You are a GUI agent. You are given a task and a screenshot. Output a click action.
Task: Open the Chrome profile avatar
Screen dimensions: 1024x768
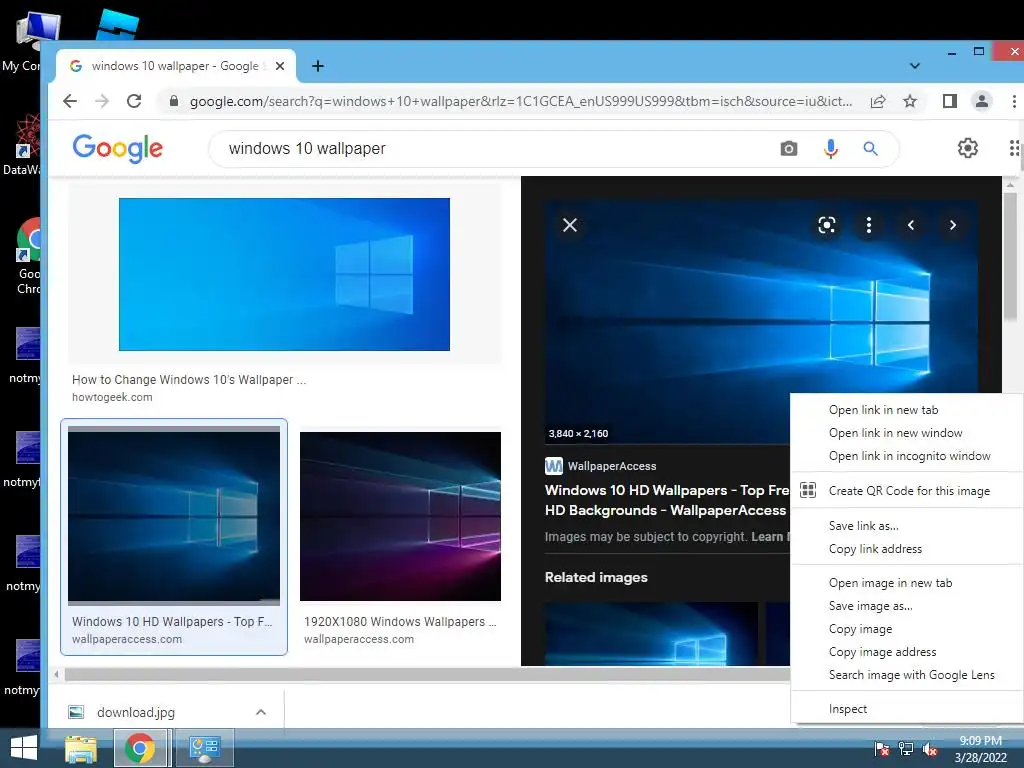point(982,101)
